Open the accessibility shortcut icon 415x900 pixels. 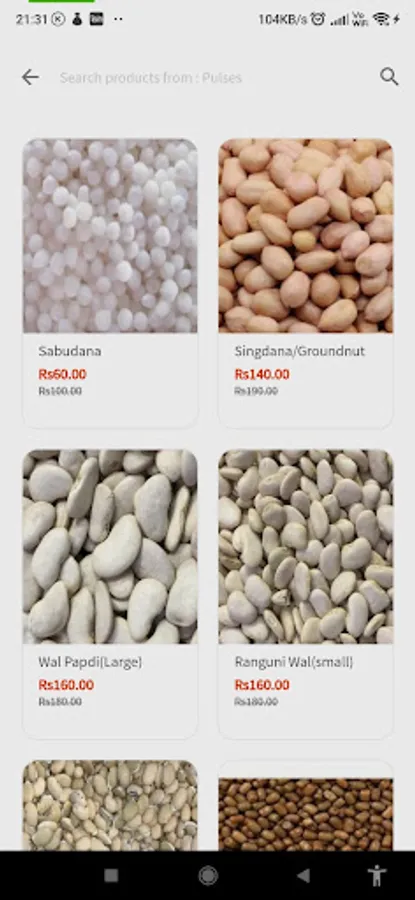377,875
